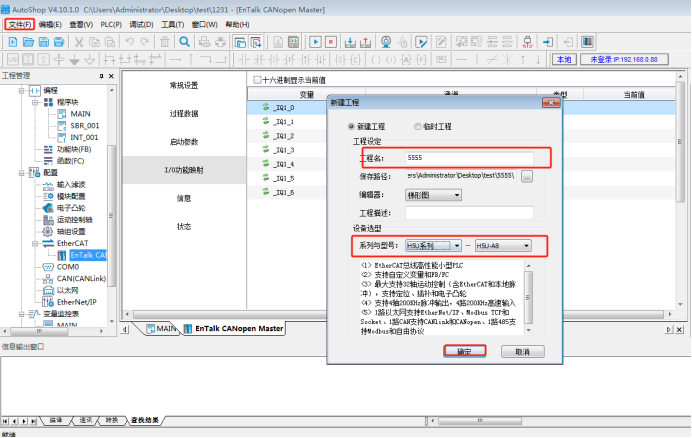Screen dimensions: 692x438
Task: Click the 保存路径 field
Action: (x=461, y=176)
